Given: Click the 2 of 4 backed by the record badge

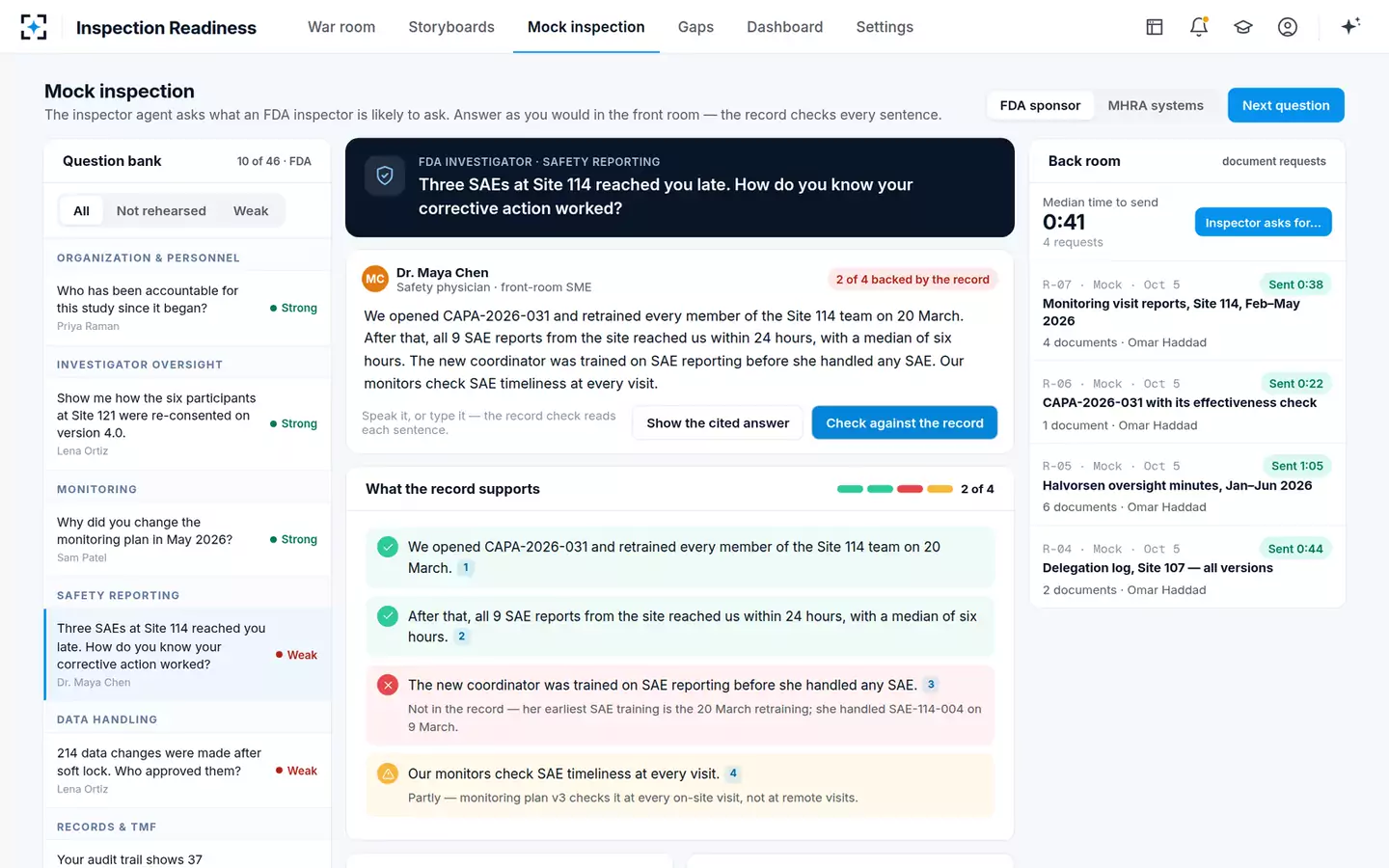Looking at the screenshot, I should [x=912, y=280].
